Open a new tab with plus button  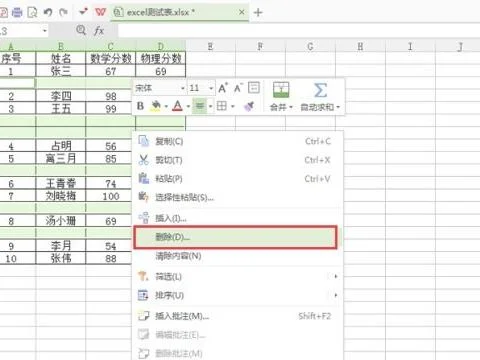coord(258,13)
